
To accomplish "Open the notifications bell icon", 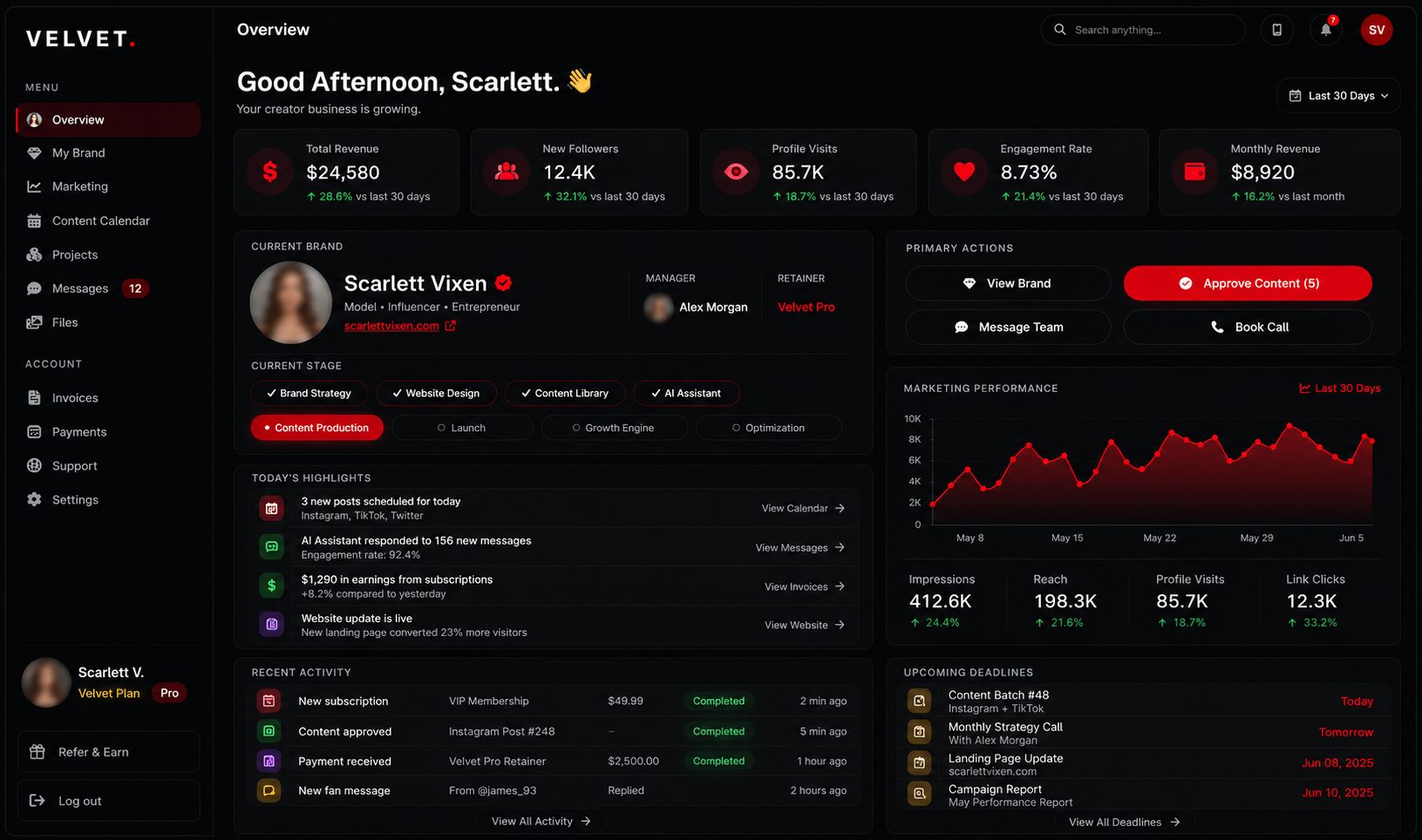I will (1325, 30).
